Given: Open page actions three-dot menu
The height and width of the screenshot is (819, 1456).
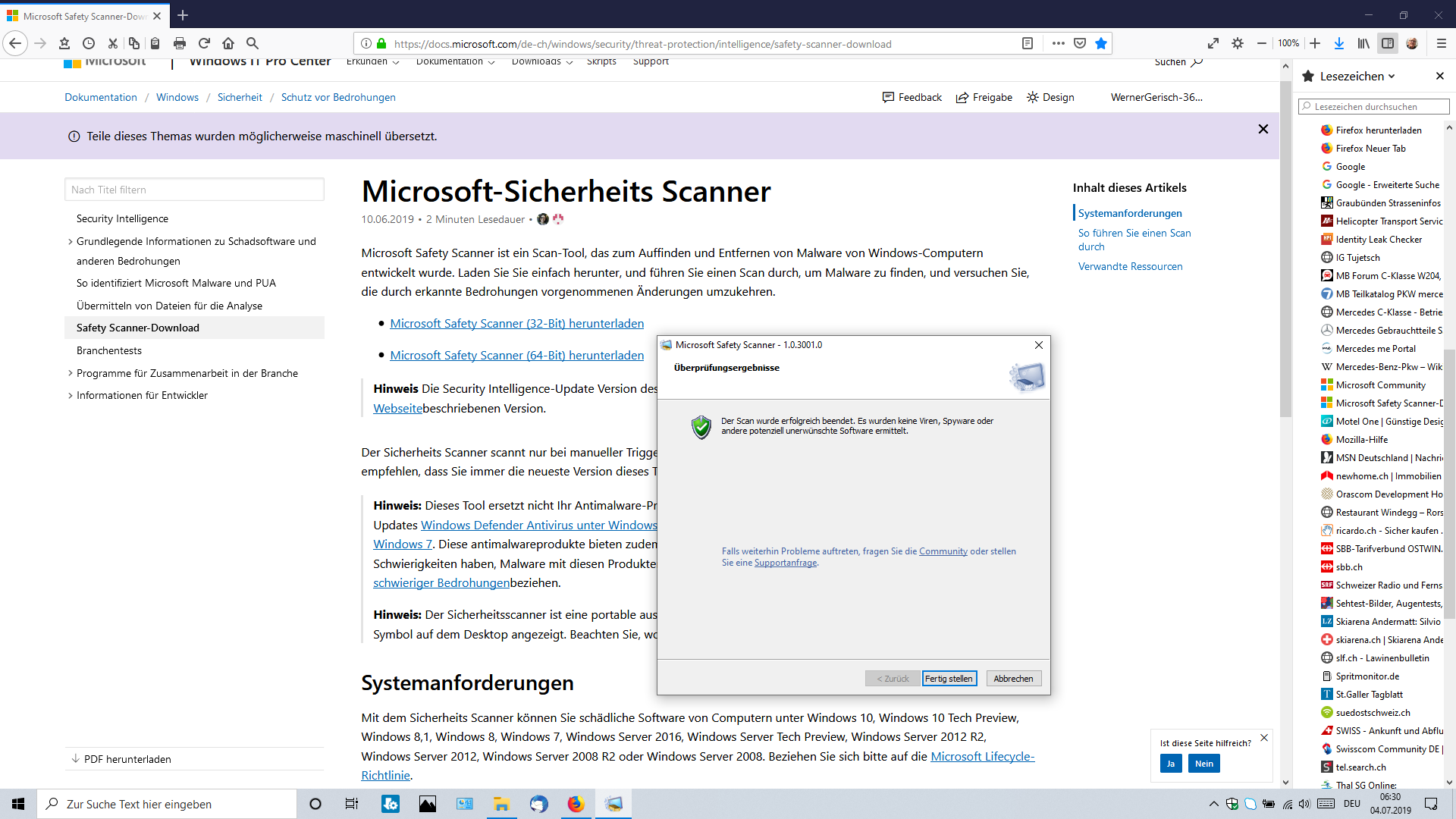Looking at the screenshot, I should point(1059,43).
